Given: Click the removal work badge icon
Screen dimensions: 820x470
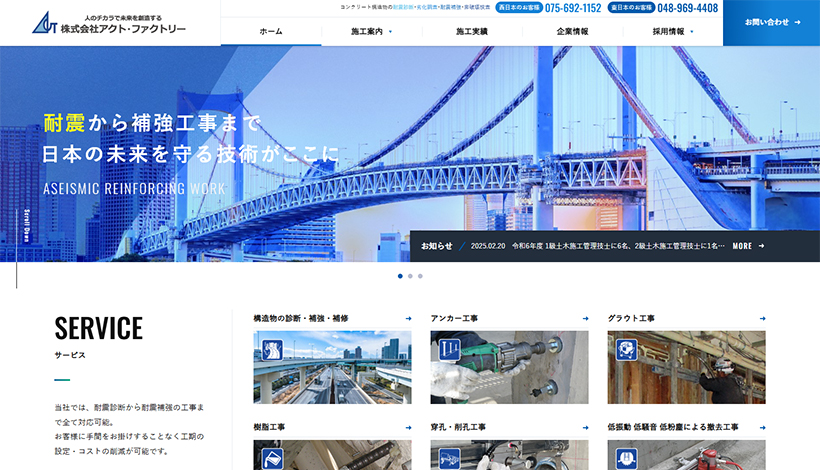Looking at the screenshot, I should coord(627,459).
